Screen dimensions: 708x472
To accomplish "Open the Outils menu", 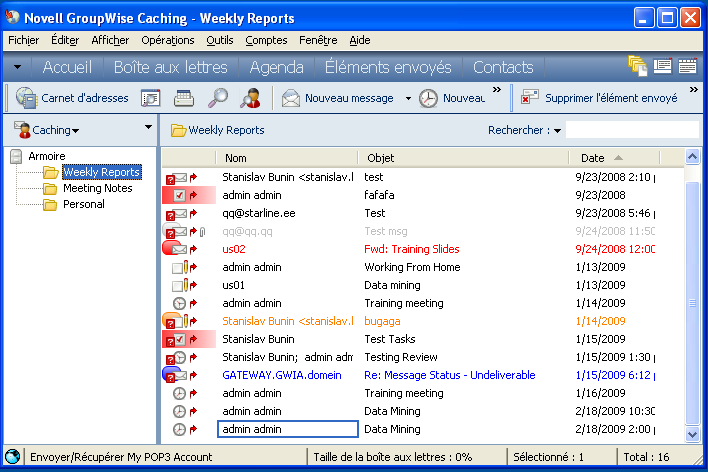I will click(x=220, y=40).
